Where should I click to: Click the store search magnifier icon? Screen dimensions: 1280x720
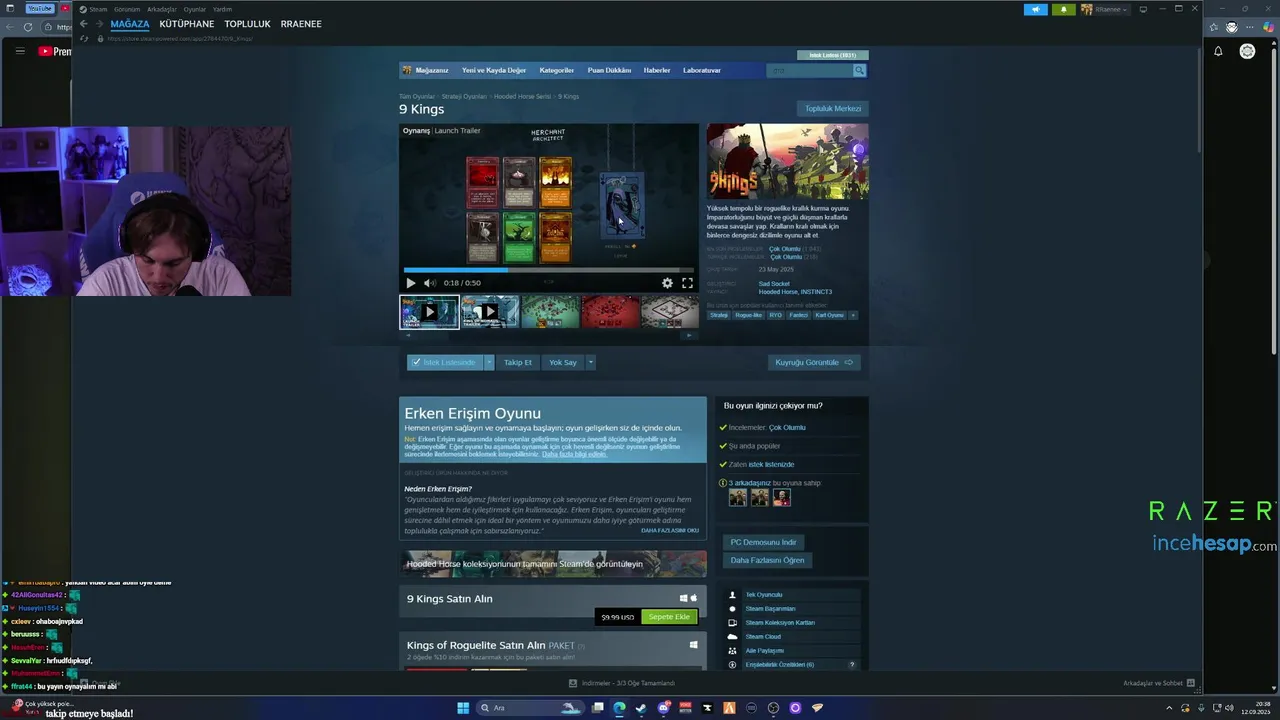[x=859, y=70]
